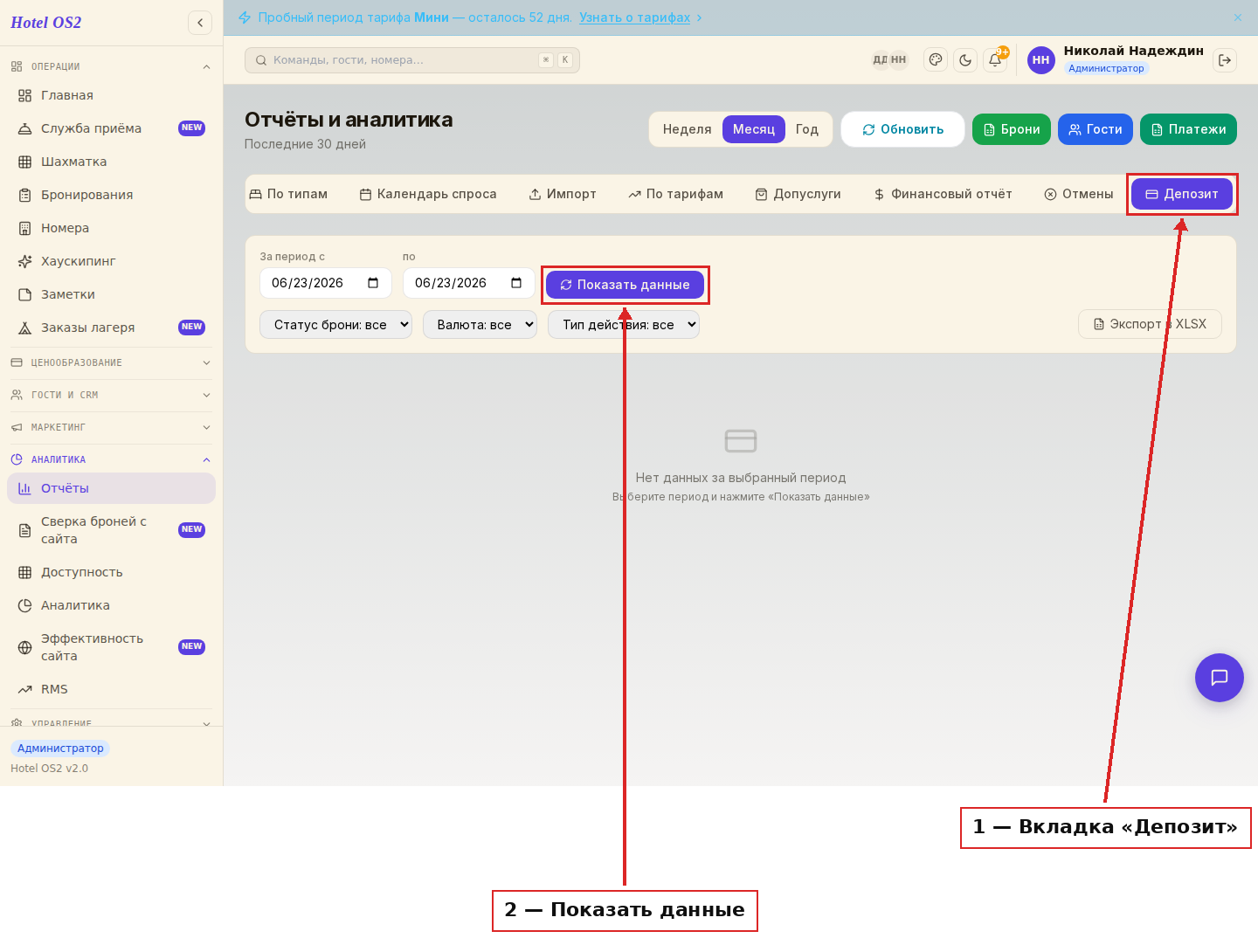The height and width of the screenshot is (952, 1258).
Task: Expand Ценообразование section
Action: [x=112, y=362]
